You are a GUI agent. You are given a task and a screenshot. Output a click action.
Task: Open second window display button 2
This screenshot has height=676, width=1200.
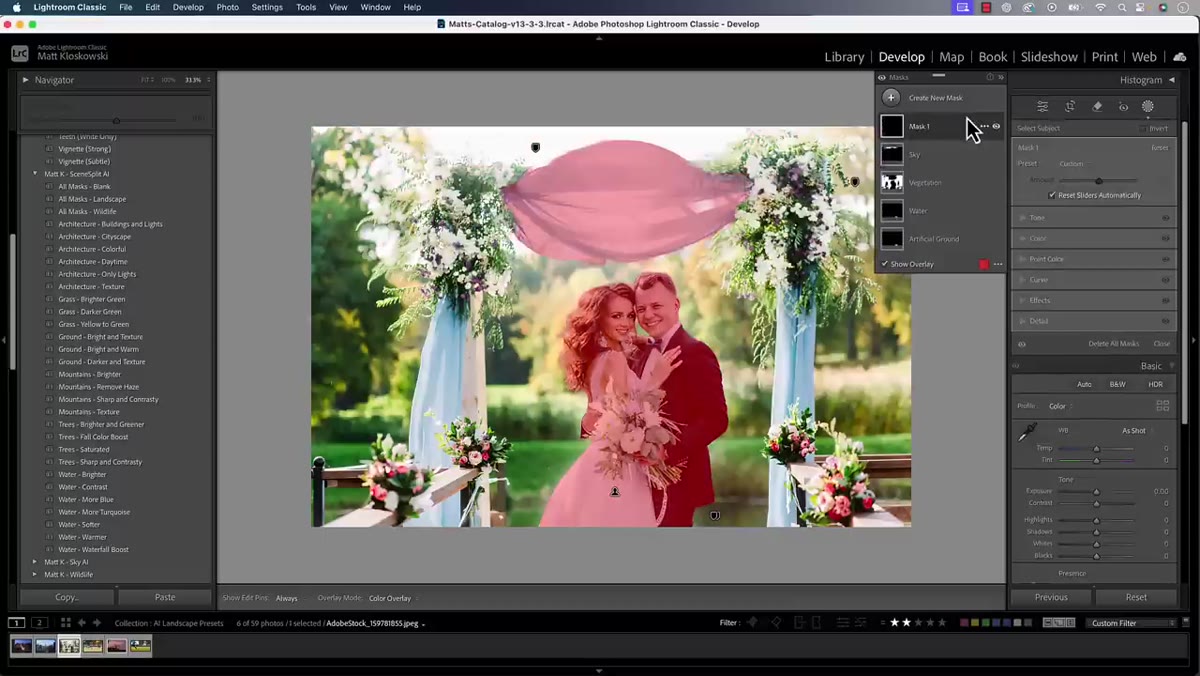(x=40, y=623)
